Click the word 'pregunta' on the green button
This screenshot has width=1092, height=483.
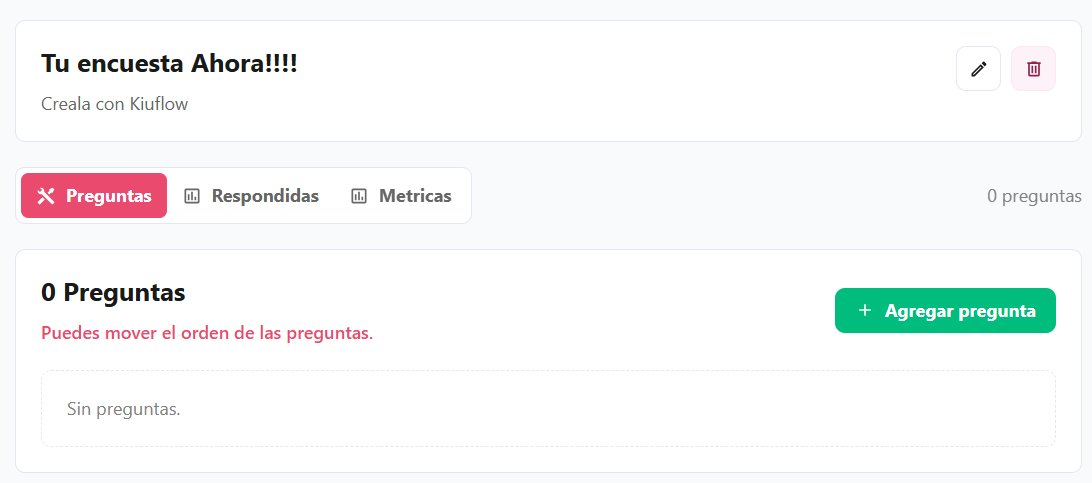coord(997,312)
